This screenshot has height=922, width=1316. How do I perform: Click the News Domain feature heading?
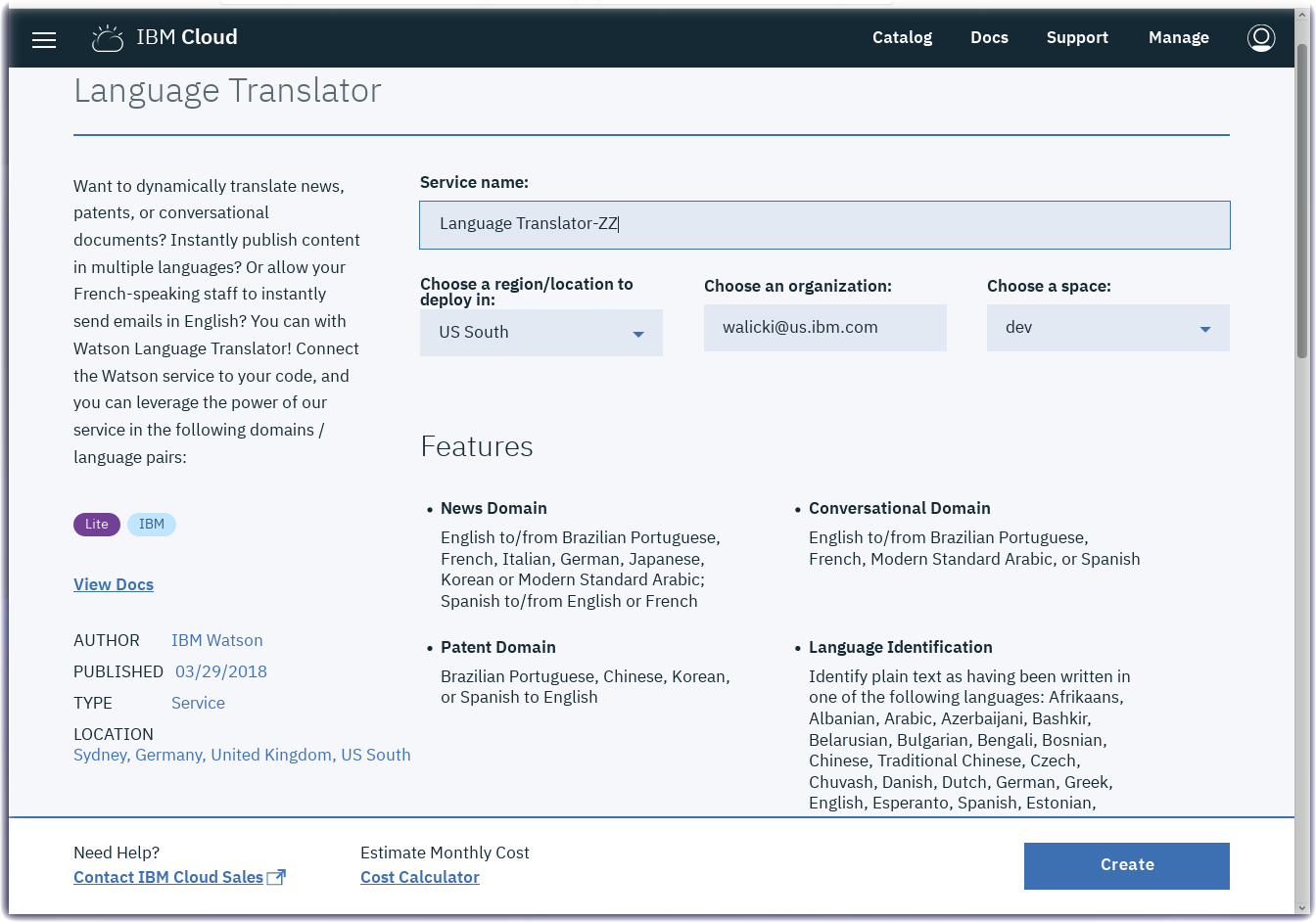click(493, 508)
